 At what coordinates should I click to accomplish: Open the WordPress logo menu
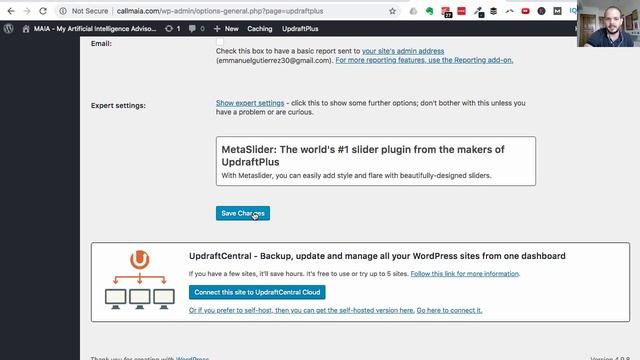pos(9,29)
